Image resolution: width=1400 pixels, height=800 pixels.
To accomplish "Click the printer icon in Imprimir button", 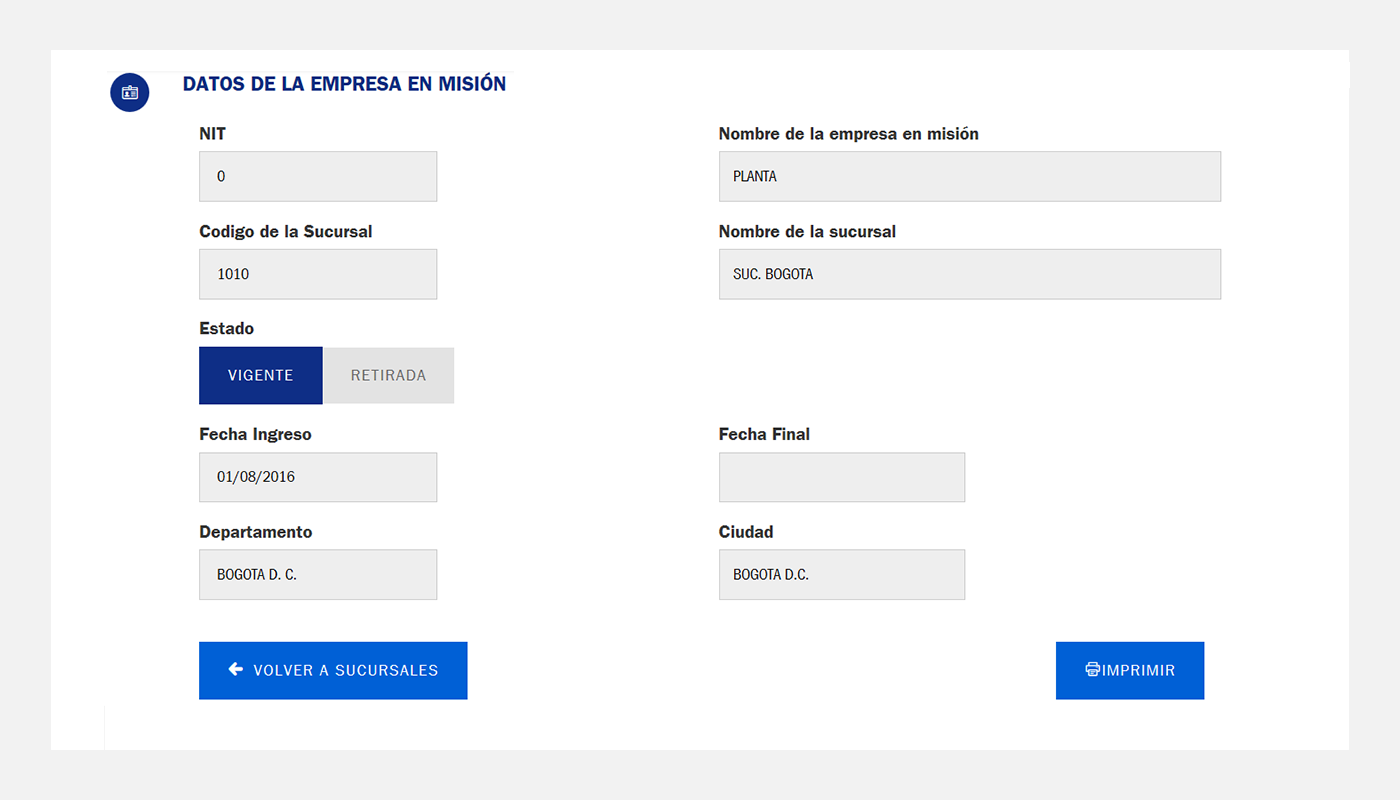I will [1093, 670].
